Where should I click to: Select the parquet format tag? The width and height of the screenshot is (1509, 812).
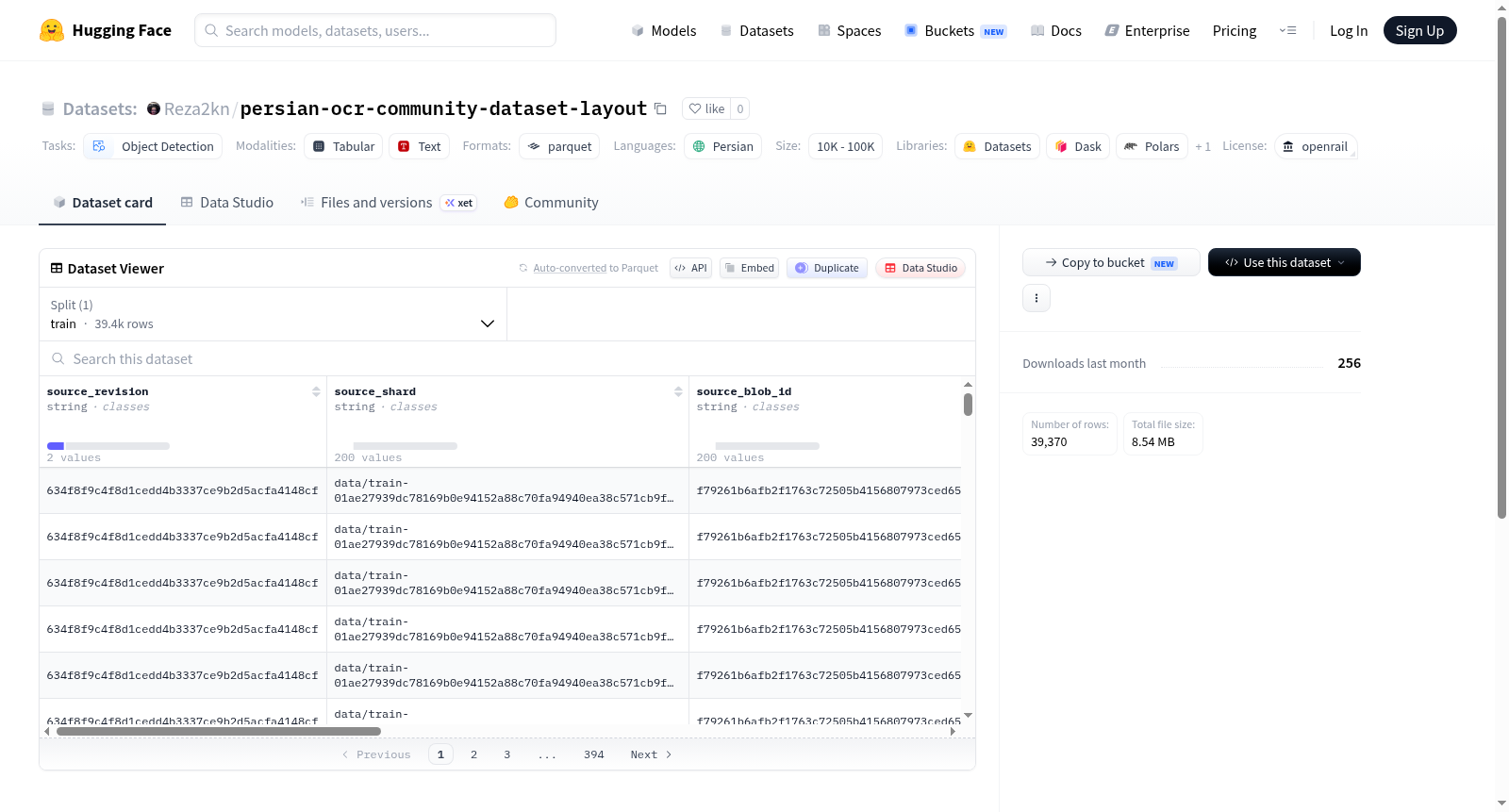[x=559, y=146]
